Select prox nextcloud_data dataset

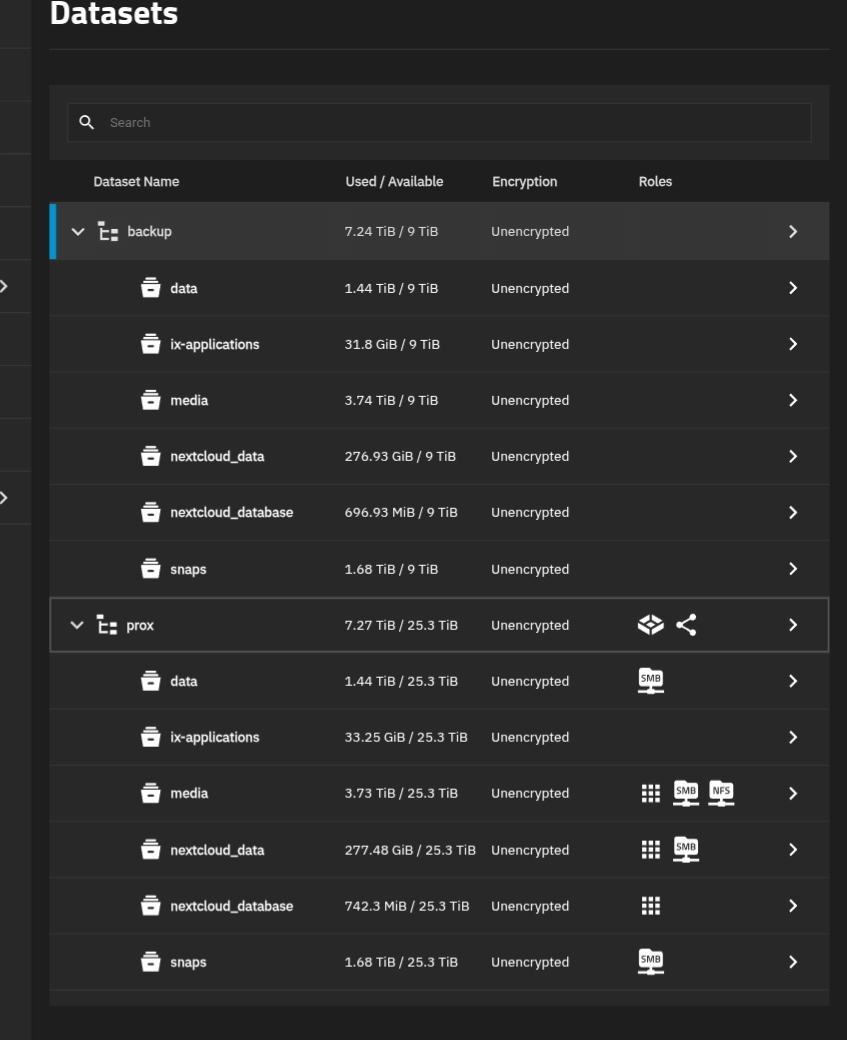pyautogui.click(x=217, y=850)
